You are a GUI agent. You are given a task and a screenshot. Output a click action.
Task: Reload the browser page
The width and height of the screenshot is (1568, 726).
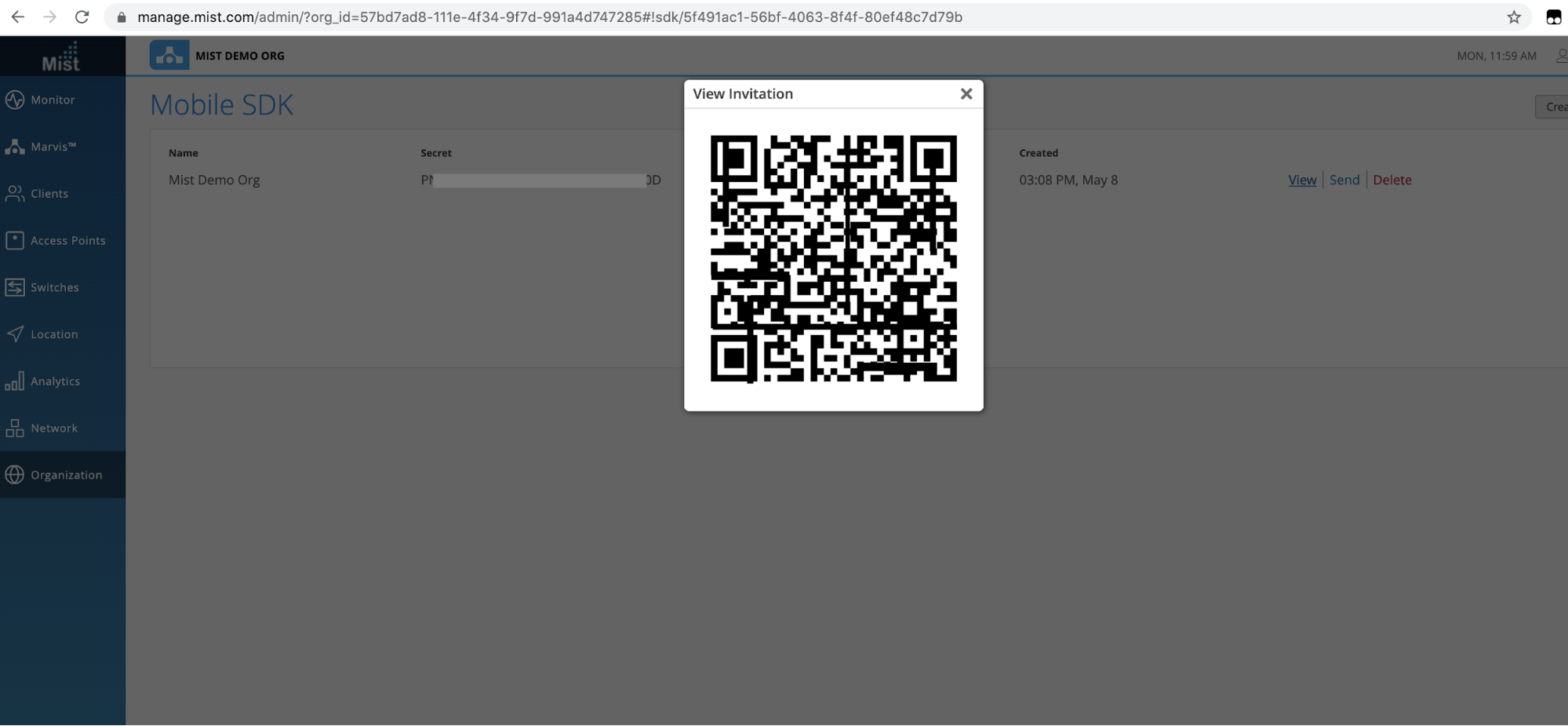[x=82, y=17]
